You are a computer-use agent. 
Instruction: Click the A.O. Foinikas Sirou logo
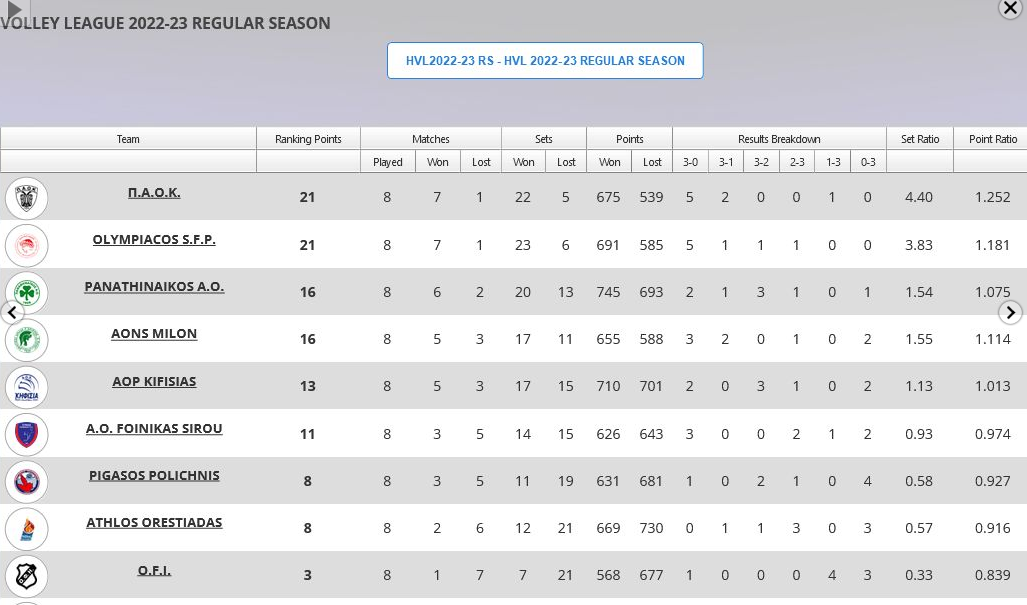(x=26, y=434)
